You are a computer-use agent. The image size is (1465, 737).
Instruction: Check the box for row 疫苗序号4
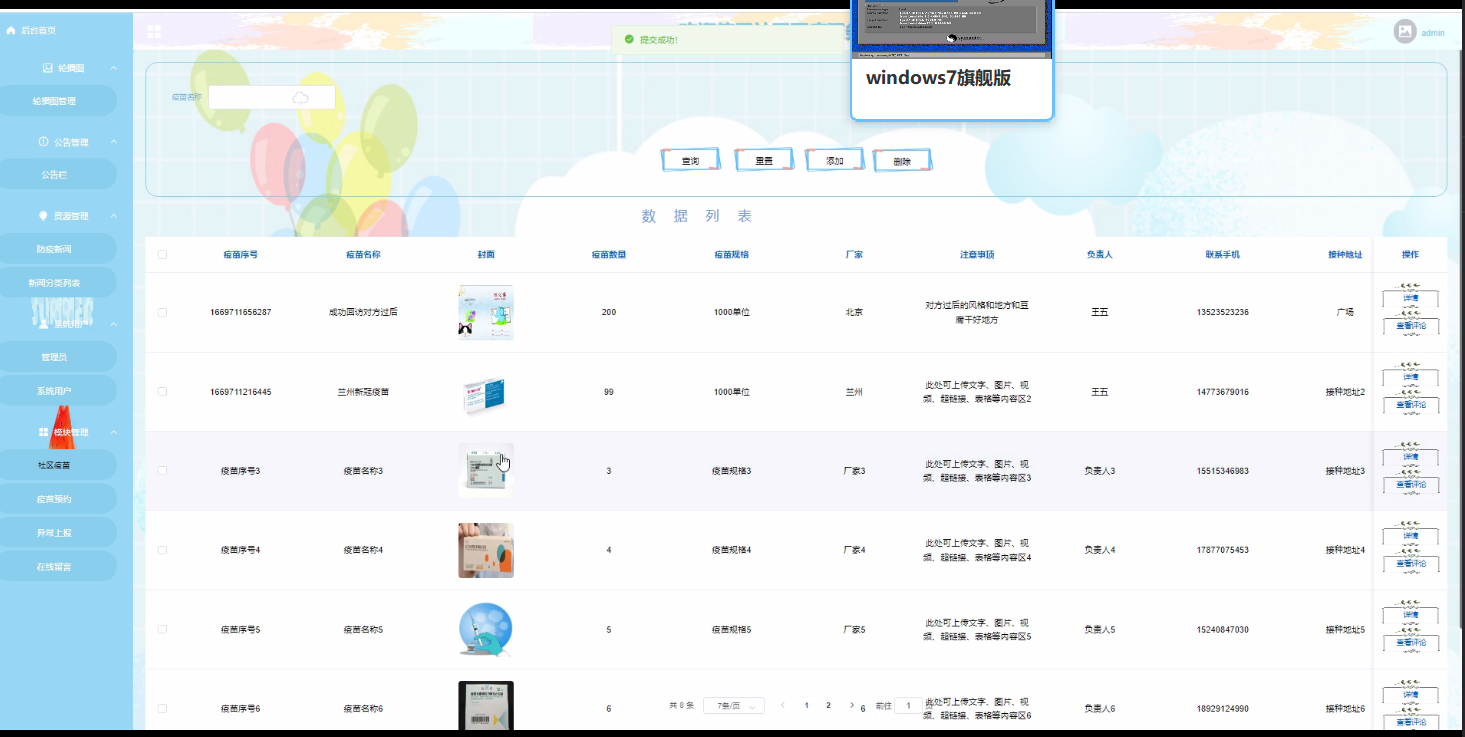[x=162, y=549]
